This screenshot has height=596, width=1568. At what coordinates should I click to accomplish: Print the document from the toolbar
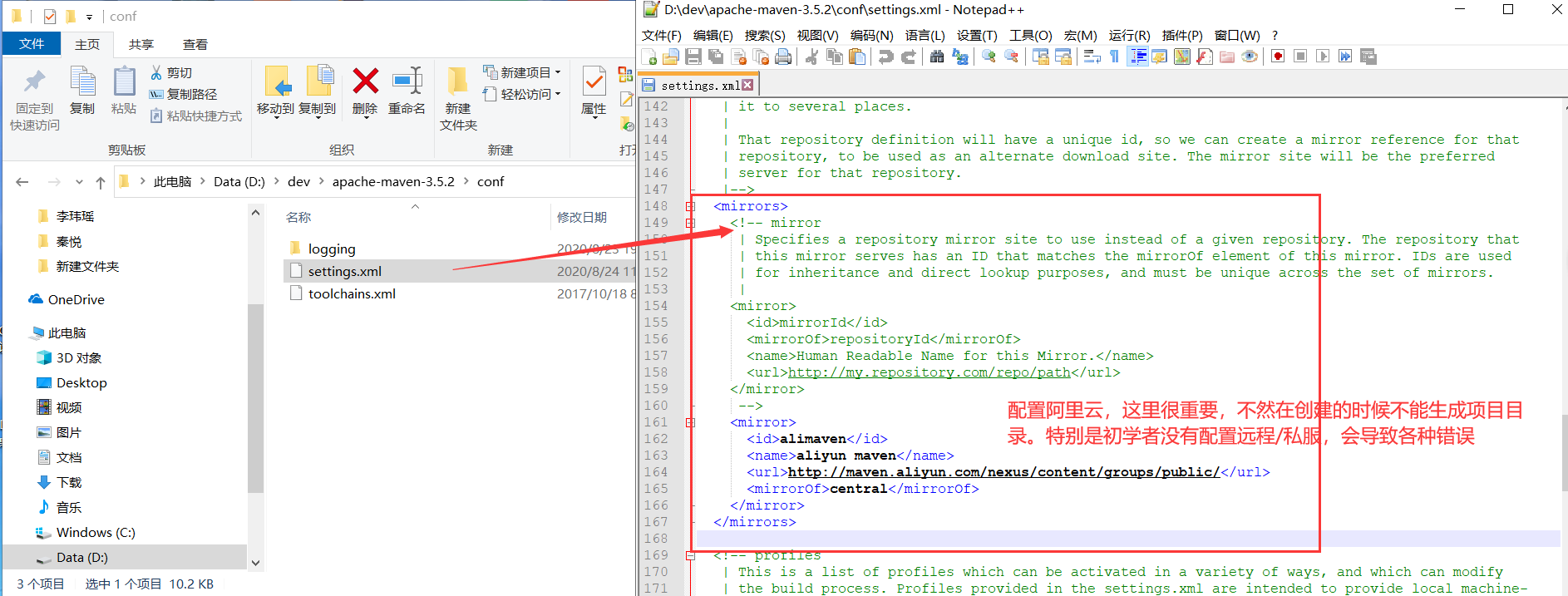(783, 57)
